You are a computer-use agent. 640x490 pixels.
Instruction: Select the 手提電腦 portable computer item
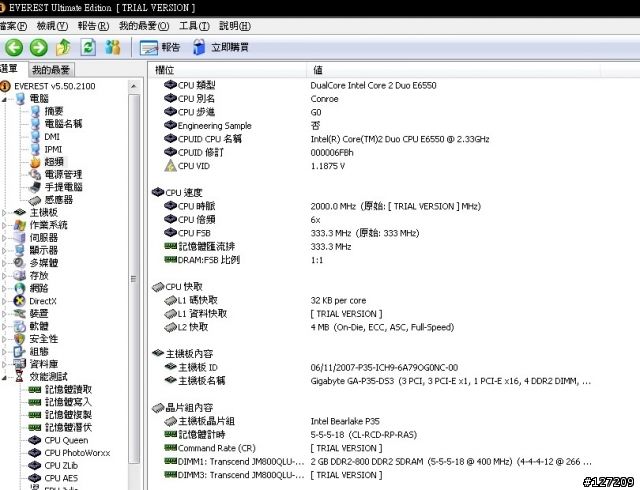[63, 187]
